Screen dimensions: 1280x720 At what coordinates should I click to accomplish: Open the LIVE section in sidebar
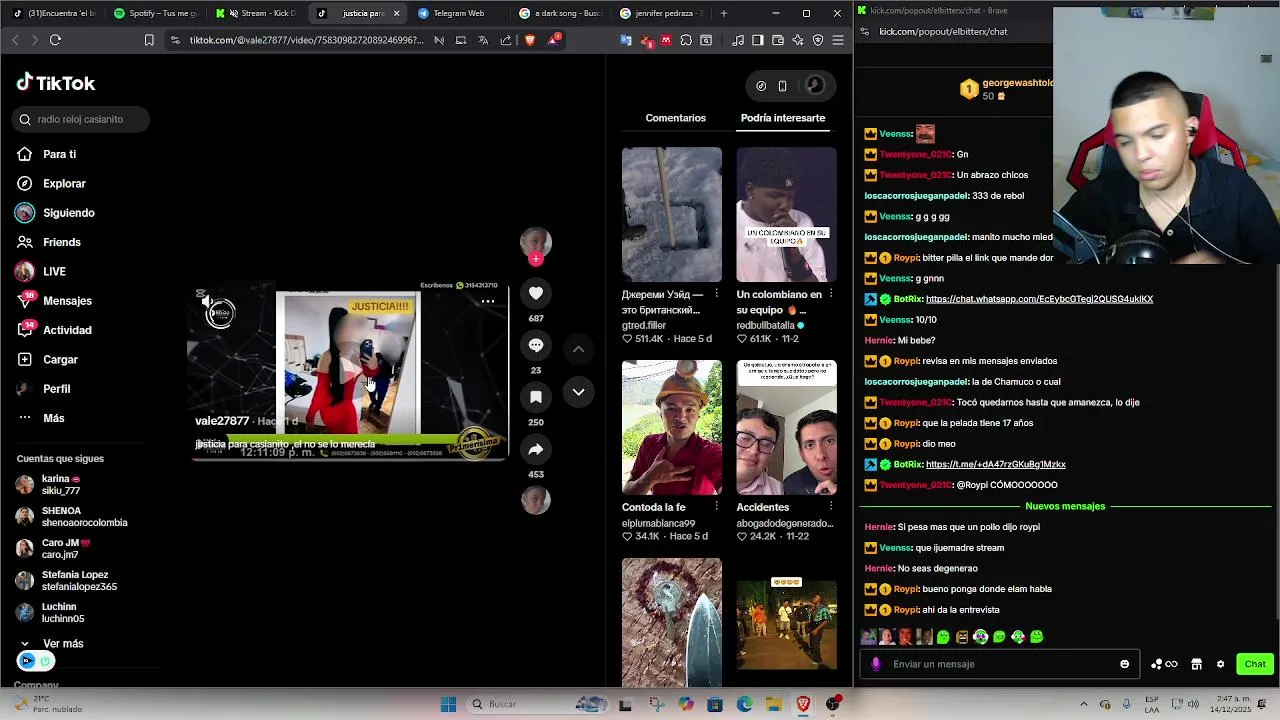(40, 272)
